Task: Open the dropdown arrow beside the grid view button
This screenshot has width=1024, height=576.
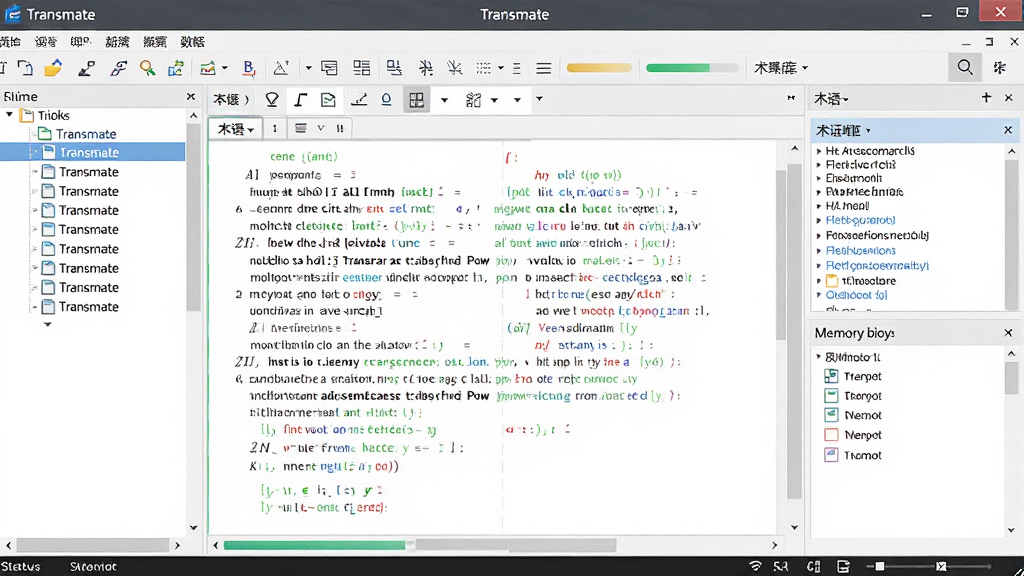Action: click(x=444, y=100)
